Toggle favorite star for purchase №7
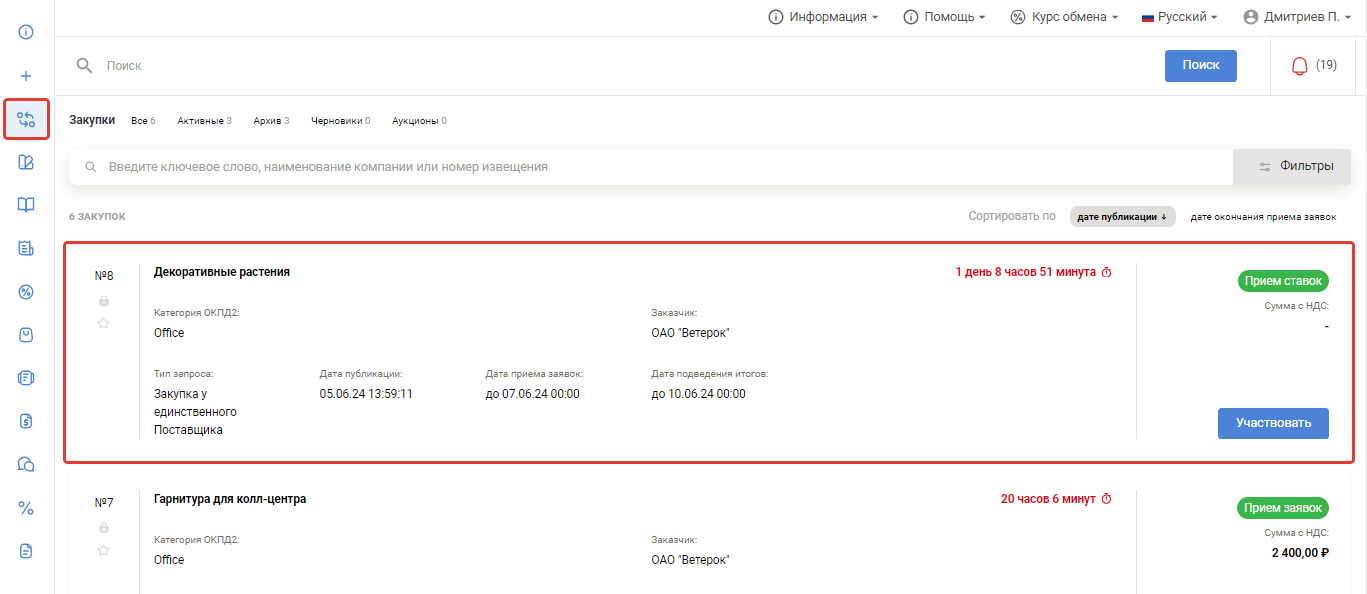 coord(104,550)
